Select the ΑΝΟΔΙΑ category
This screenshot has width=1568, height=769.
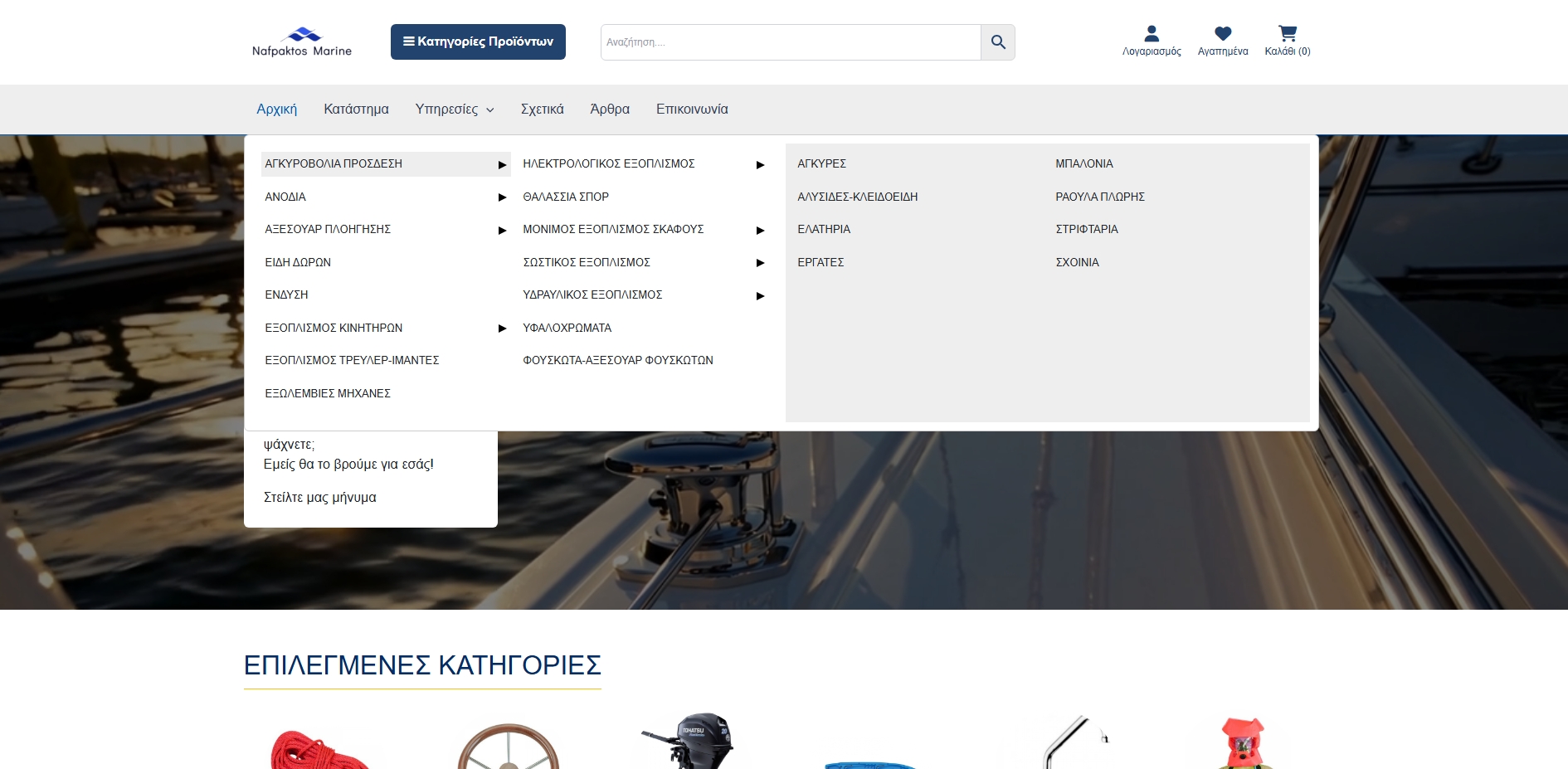point(285,197)
